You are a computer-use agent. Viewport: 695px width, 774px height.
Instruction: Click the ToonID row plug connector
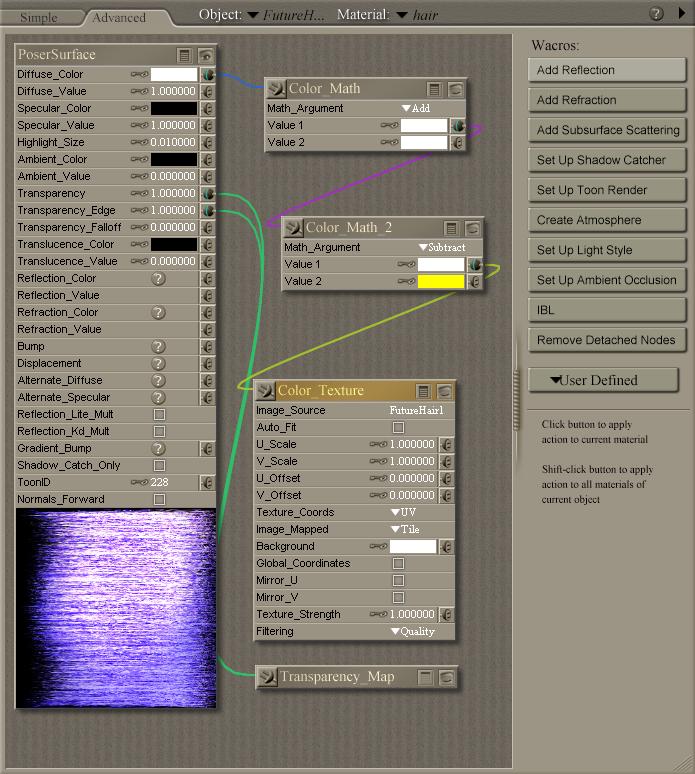click(208, 483)
